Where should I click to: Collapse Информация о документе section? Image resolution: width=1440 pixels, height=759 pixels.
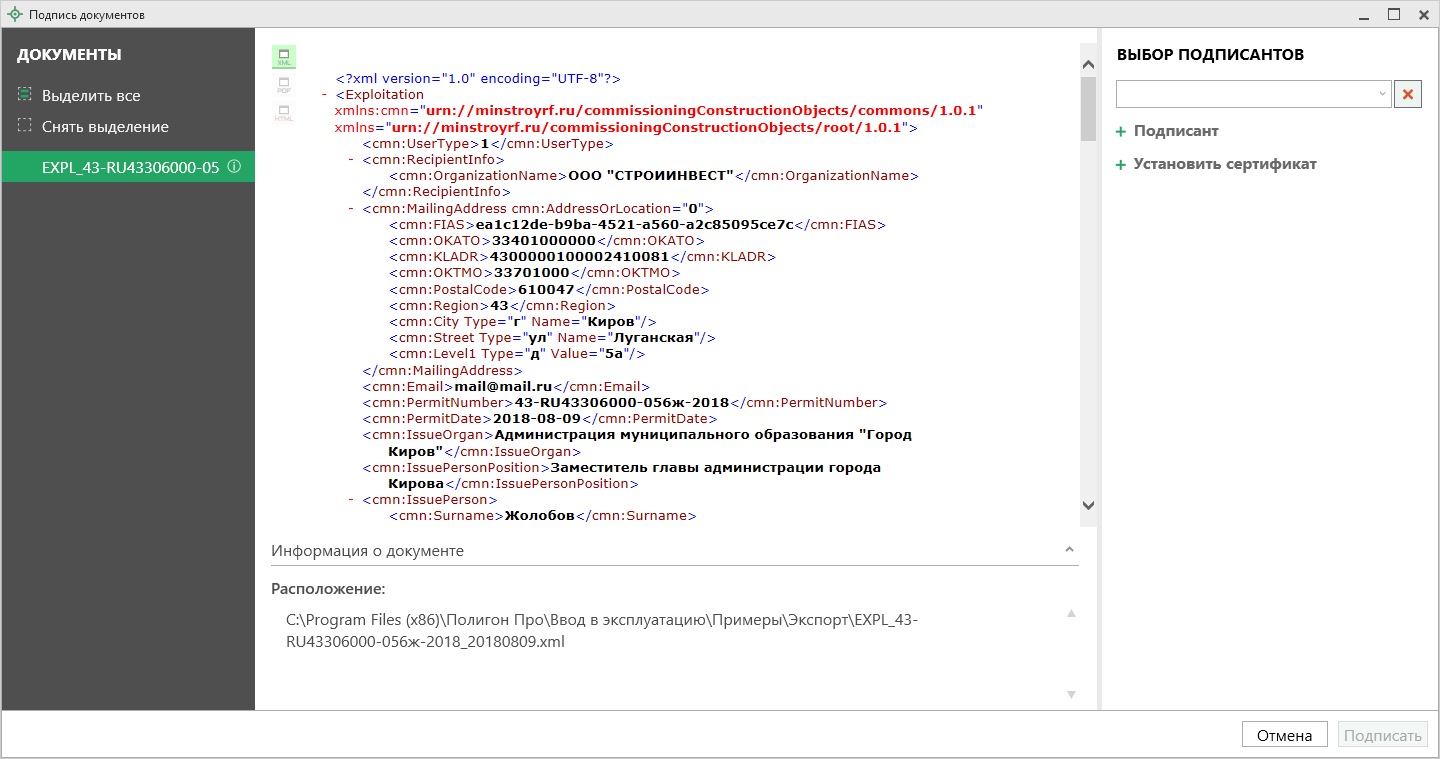[x=1069, y=551]
